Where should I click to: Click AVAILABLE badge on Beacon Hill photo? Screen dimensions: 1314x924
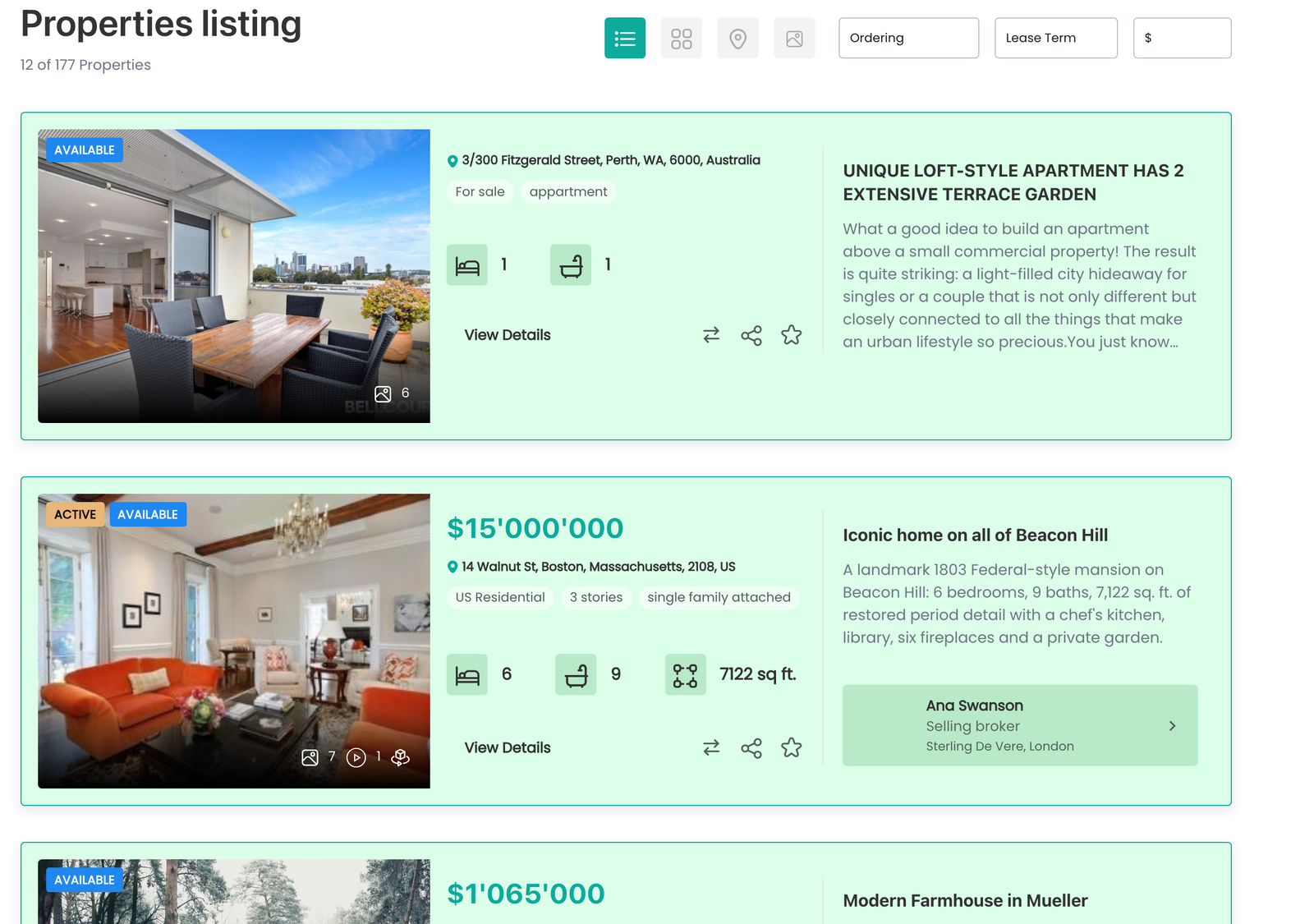point(148,514)
